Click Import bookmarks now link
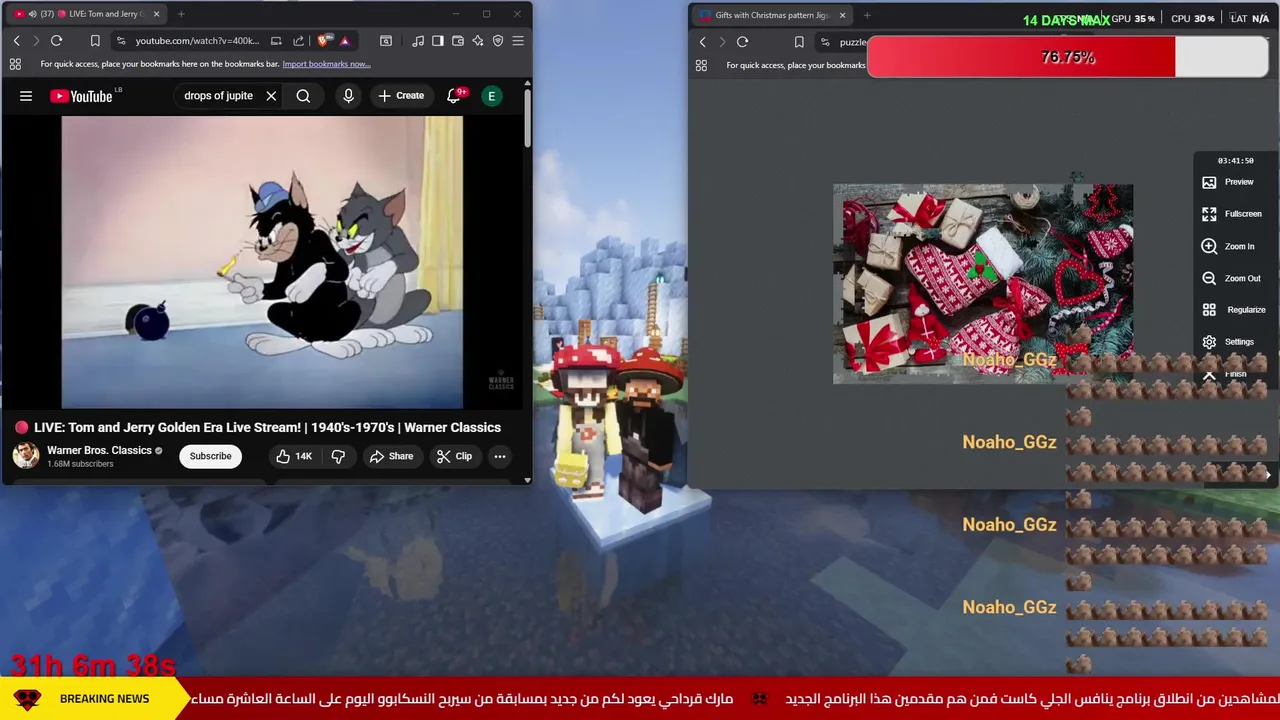The height and width of the screenshot is (720, 1280). (326, 64)
